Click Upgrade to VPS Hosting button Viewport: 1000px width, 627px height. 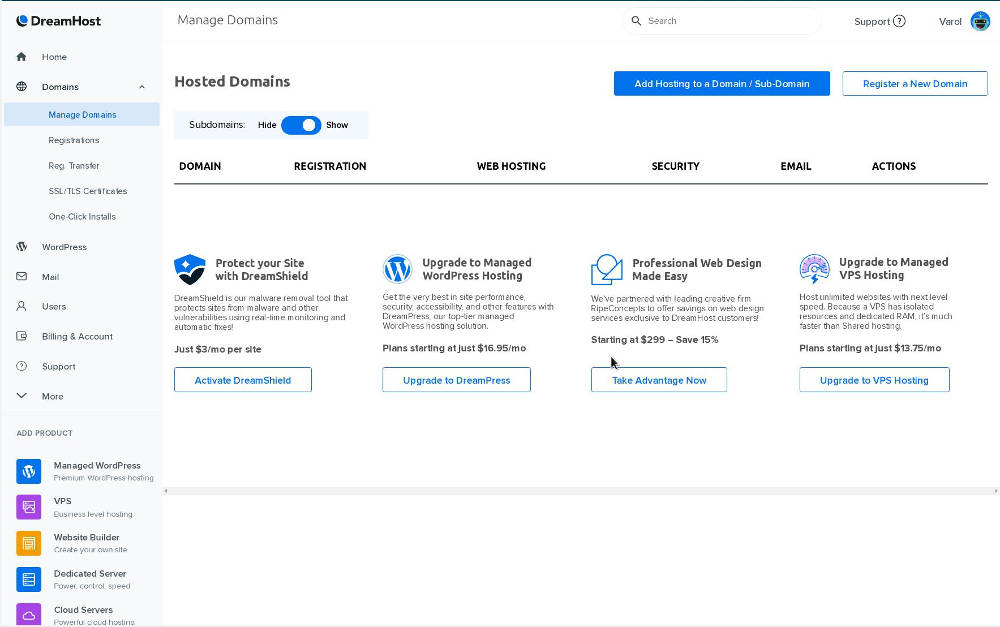tap(874, 380)
